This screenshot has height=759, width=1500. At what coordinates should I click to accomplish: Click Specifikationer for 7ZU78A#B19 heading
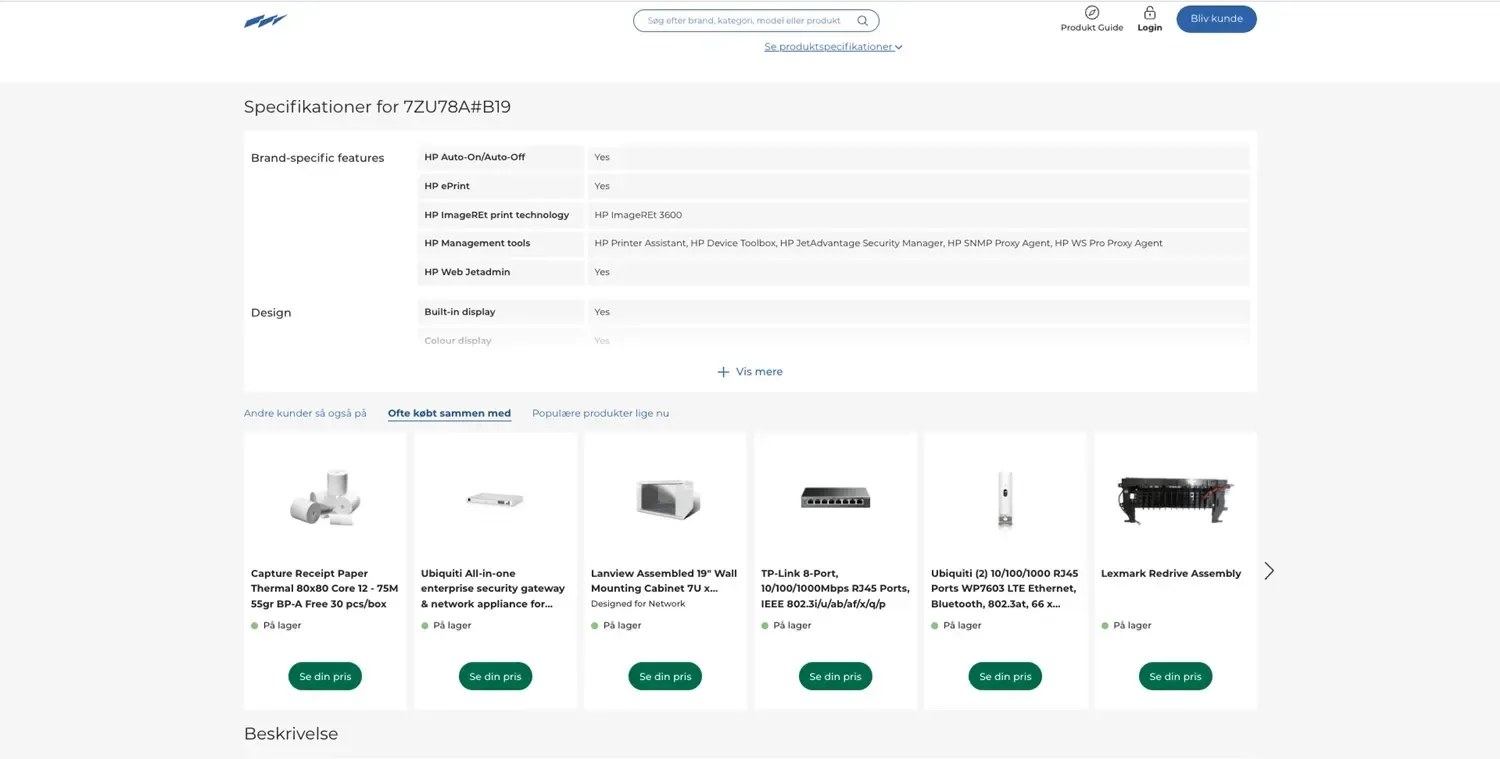point(377,107)
